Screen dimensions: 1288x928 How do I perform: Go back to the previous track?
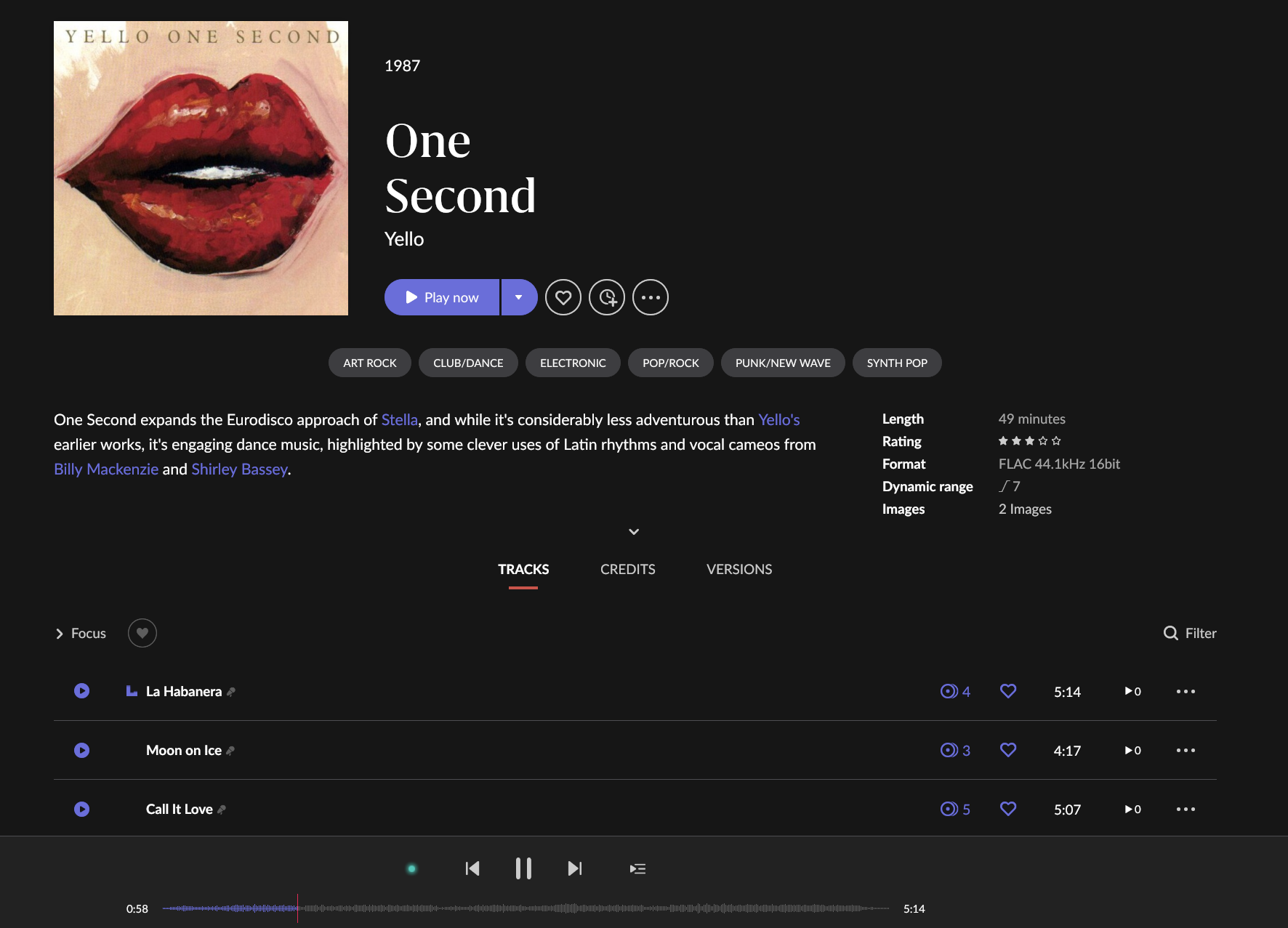[x=472, y=868]
